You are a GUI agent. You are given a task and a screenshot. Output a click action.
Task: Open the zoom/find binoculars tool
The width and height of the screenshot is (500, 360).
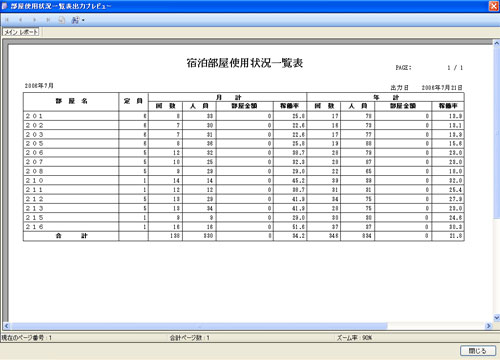75,20
